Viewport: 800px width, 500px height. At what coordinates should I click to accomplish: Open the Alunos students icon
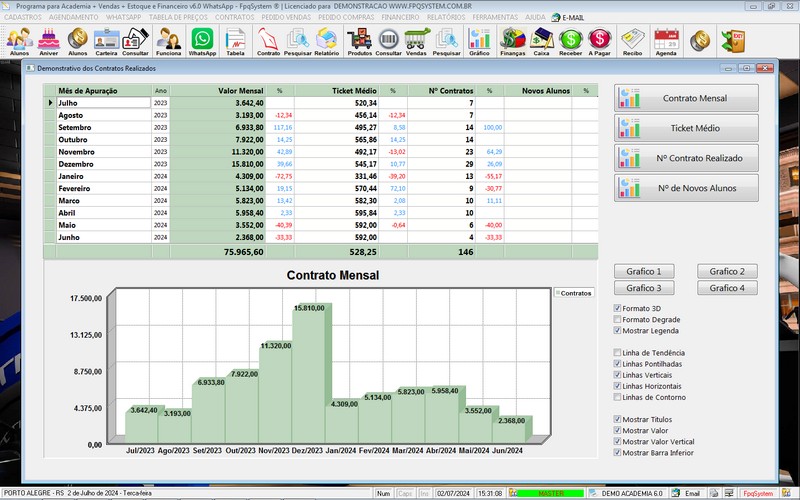pos(19,41)
